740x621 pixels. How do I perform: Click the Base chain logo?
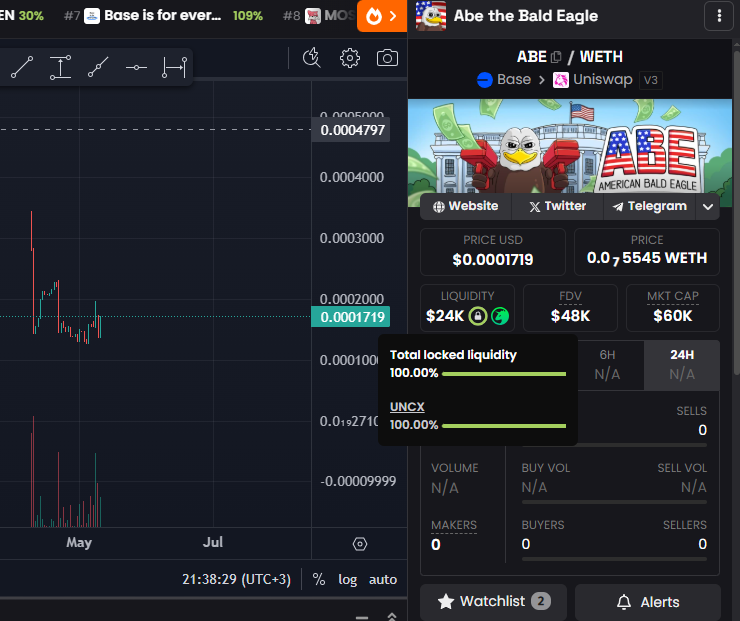point(485,80)
